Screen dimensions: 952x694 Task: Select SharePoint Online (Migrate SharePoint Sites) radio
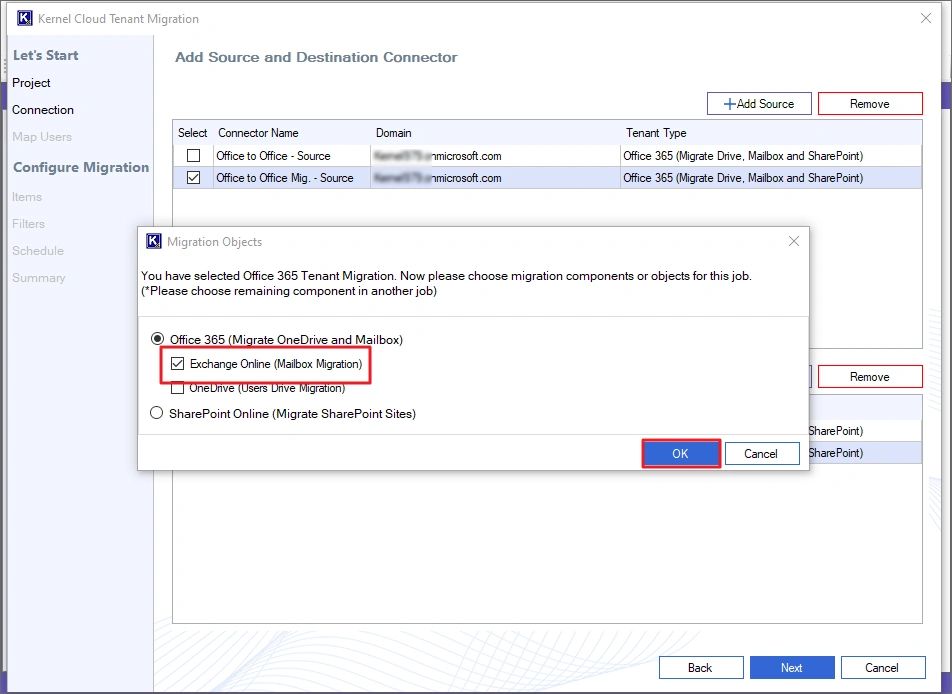click(156, 413)
